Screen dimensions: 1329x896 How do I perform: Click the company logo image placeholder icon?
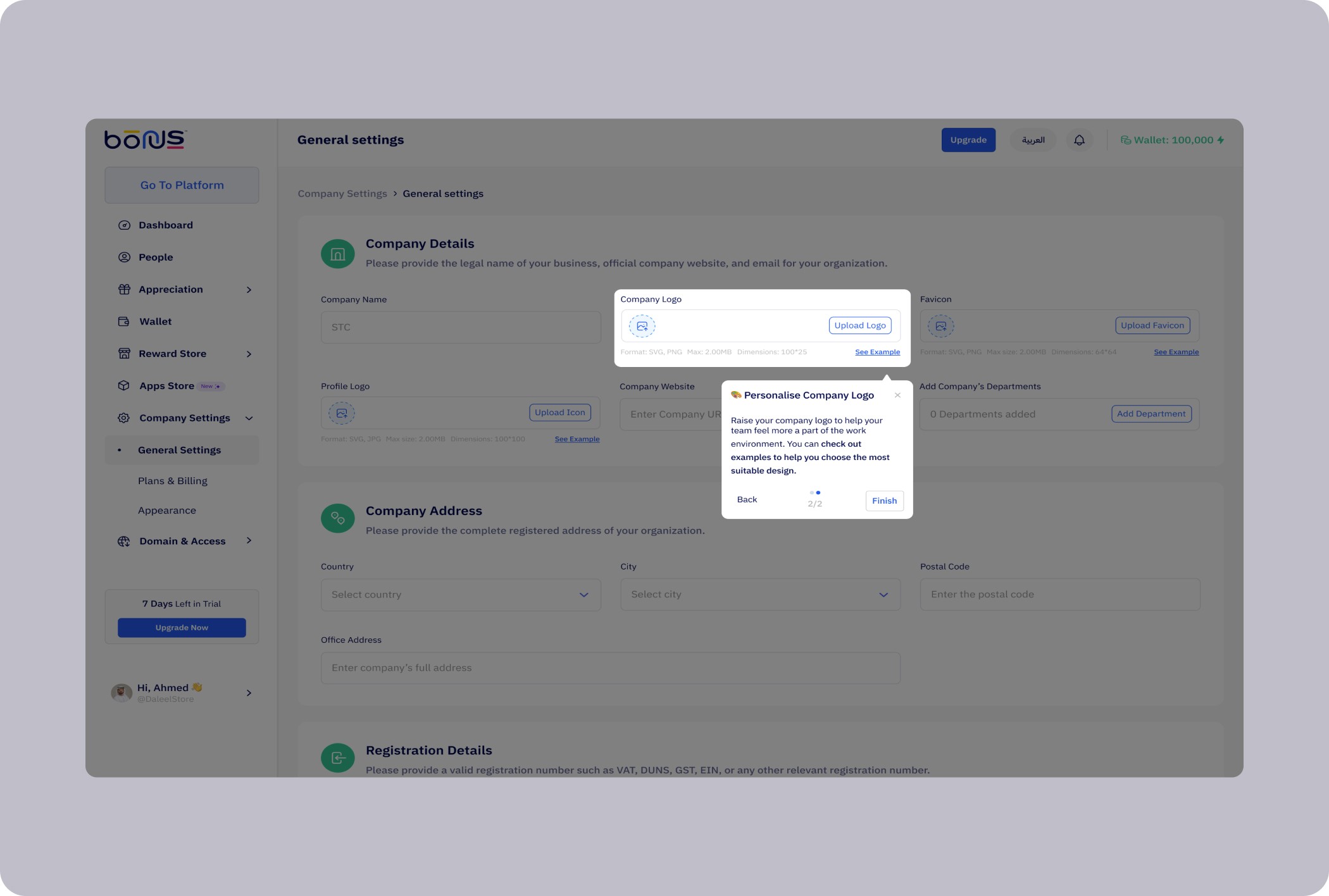[x=642, y=326]
